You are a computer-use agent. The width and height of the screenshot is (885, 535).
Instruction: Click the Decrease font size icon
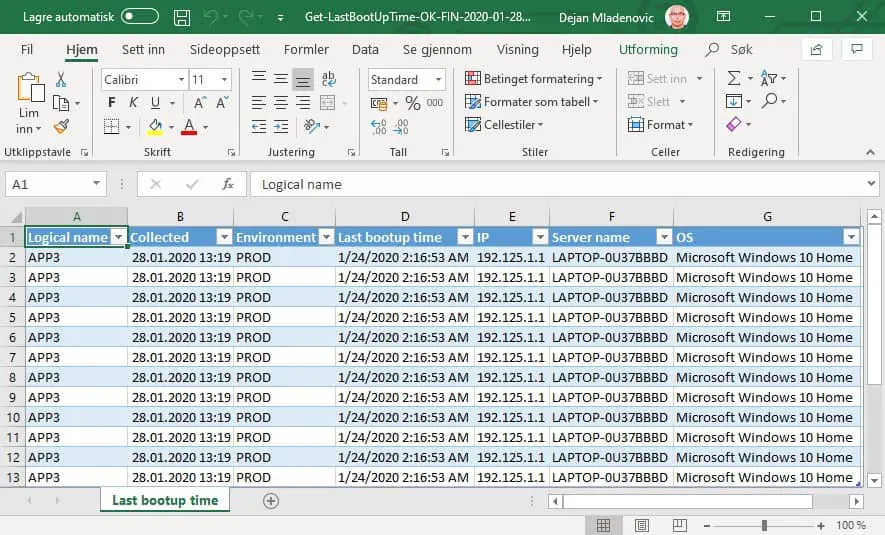[x=222, y=103]
